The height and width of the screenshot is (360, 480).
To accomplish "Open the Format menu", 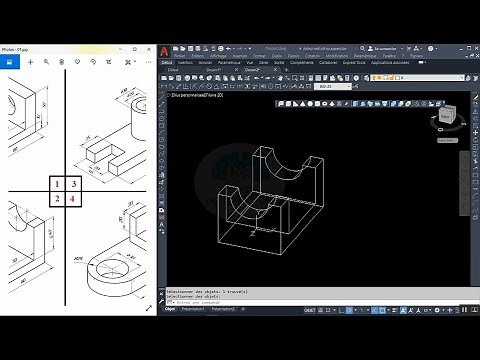I will tap(259, 56).
